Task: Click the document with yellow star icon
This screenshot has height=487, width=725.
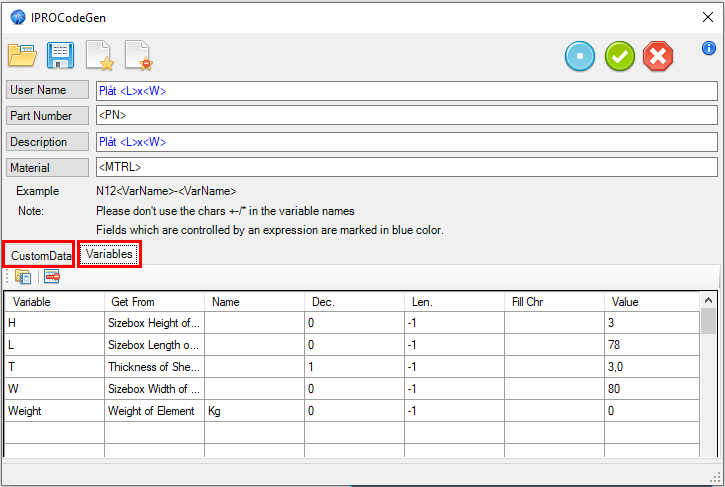Action: click(99, 56)
